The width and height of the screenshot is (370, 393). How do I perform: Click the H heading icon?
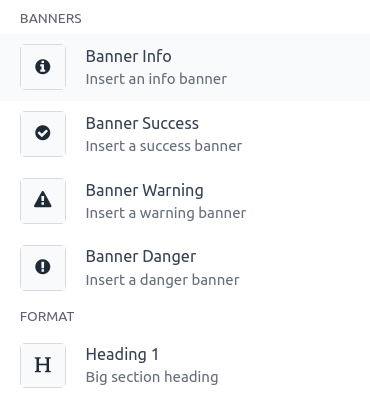(43, 365)
